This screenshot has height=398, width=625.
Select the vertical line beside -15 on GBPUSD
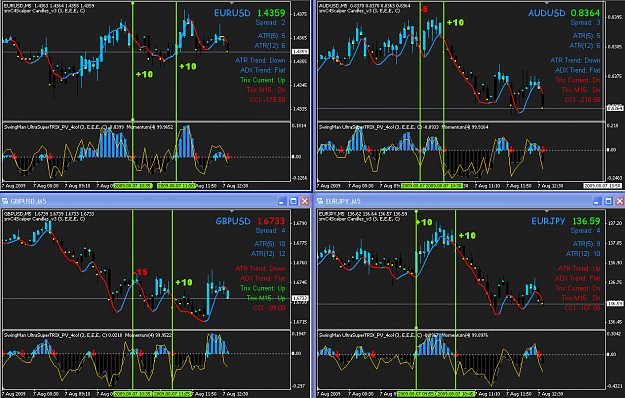coord(133,299)
